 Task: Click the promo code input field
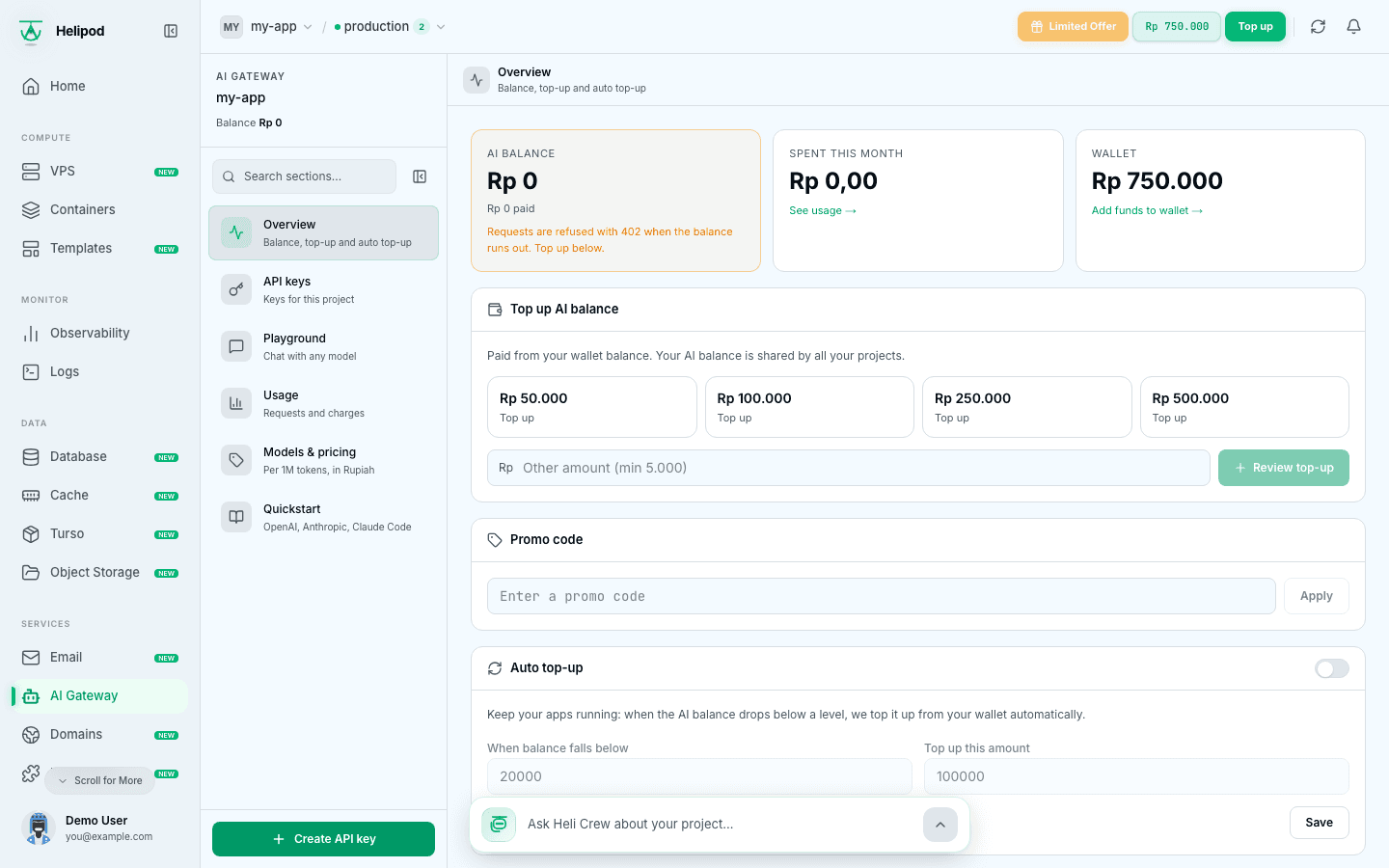(882, 596)
